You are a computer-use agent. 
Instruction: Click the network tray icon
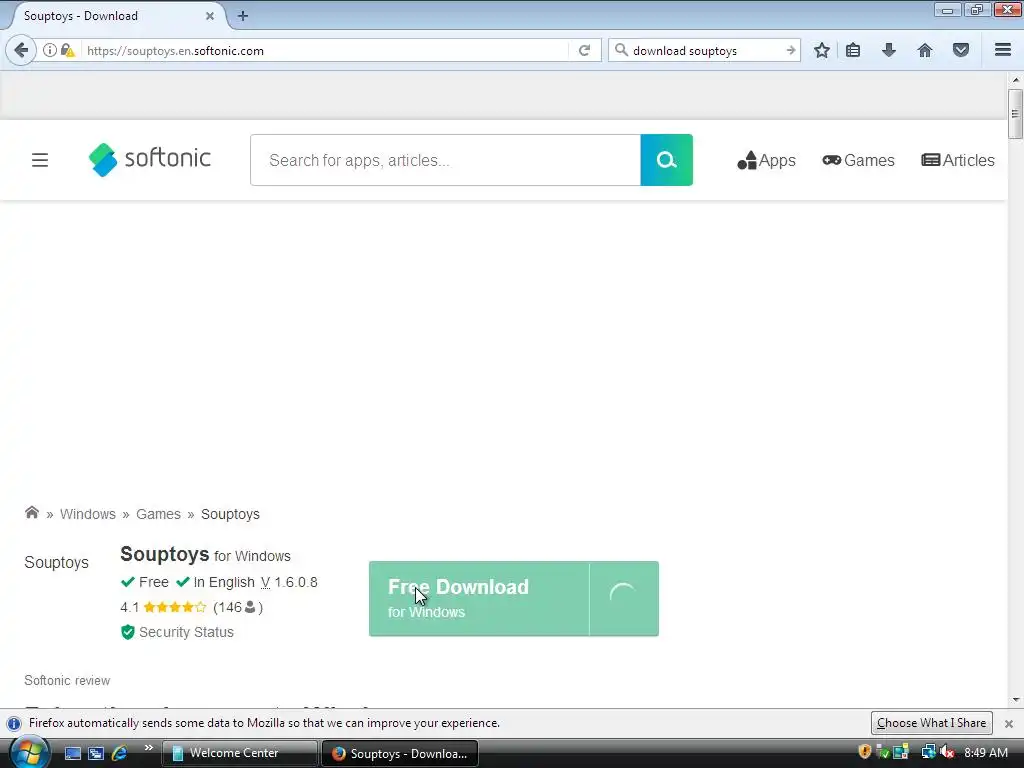pos(927,752)
